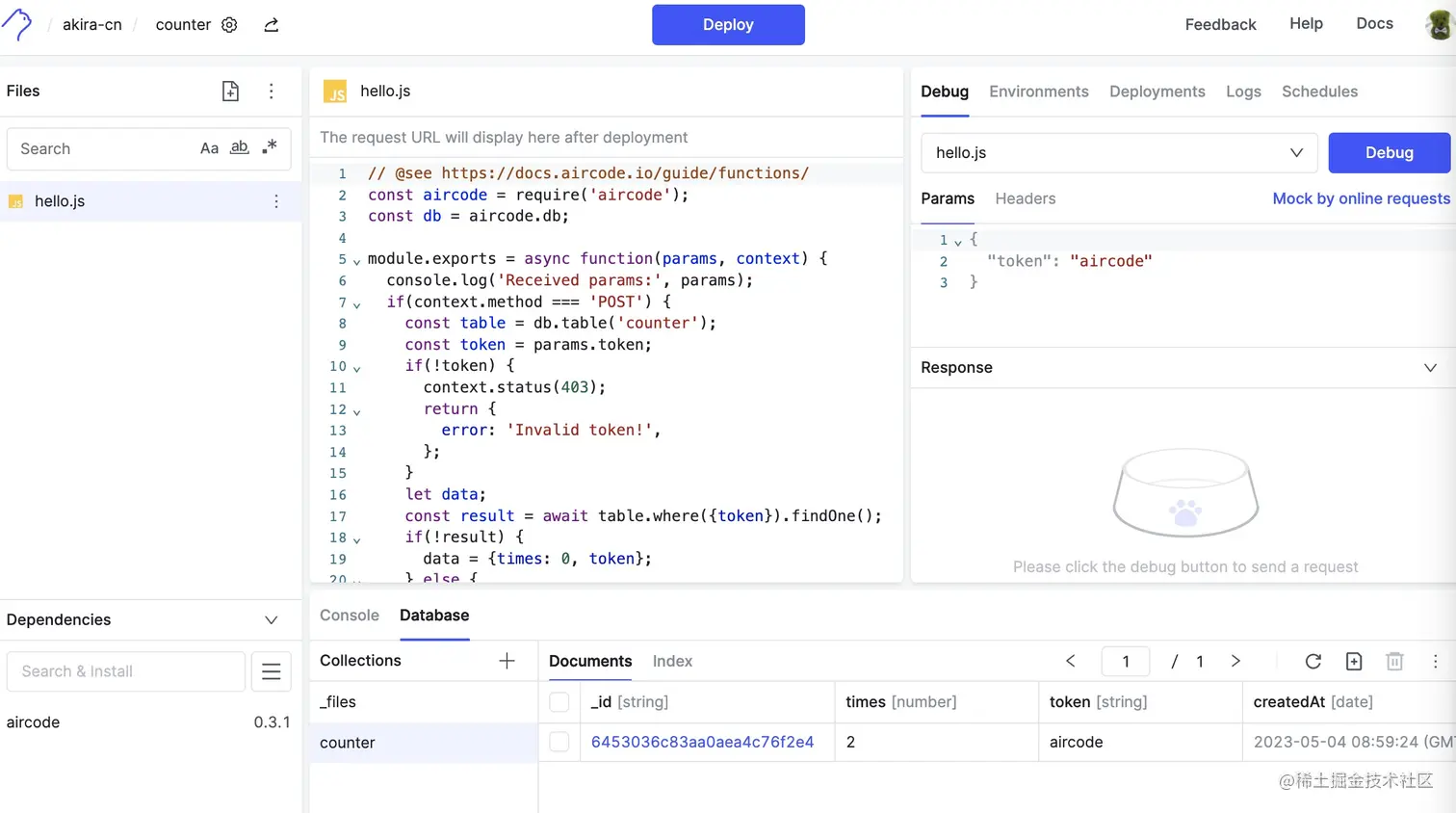This screenshot has height=813, width=1456.
Task: Switch to the Headers tab
Action: tap(1025, 198)
